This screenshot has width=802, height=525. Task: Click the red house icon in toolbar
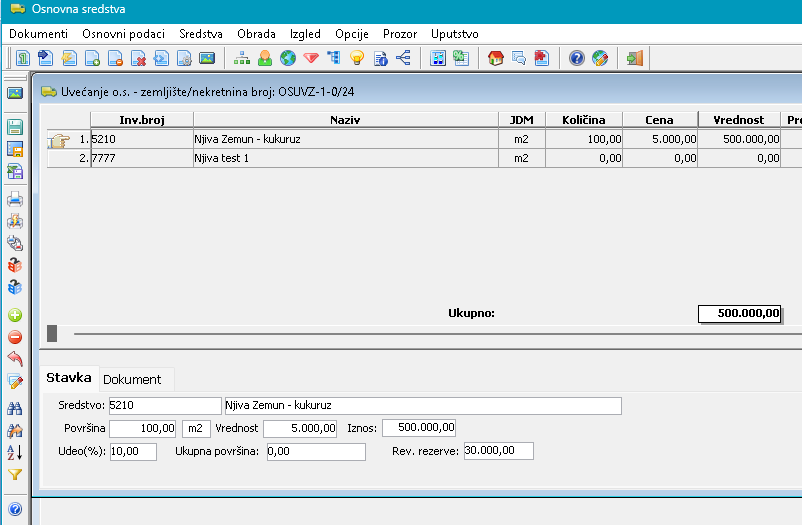(495, 58)
